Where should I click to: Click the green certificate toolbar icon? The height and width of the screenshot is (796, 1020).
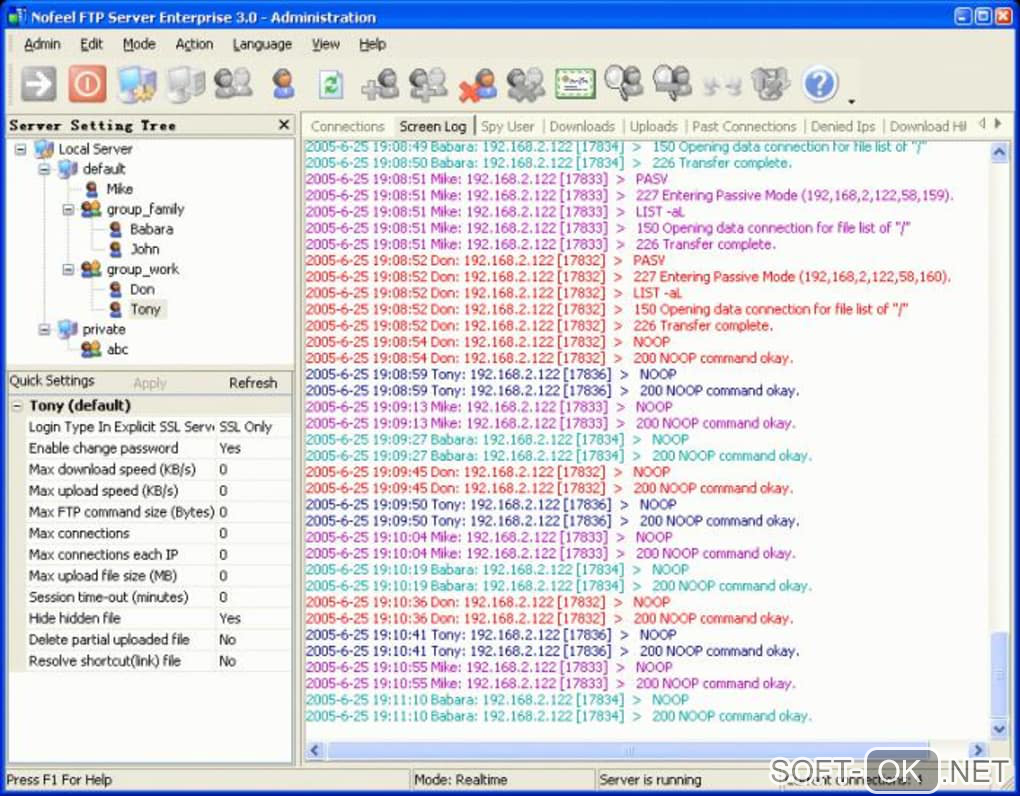pyautogui.click(x=575, y=85)
